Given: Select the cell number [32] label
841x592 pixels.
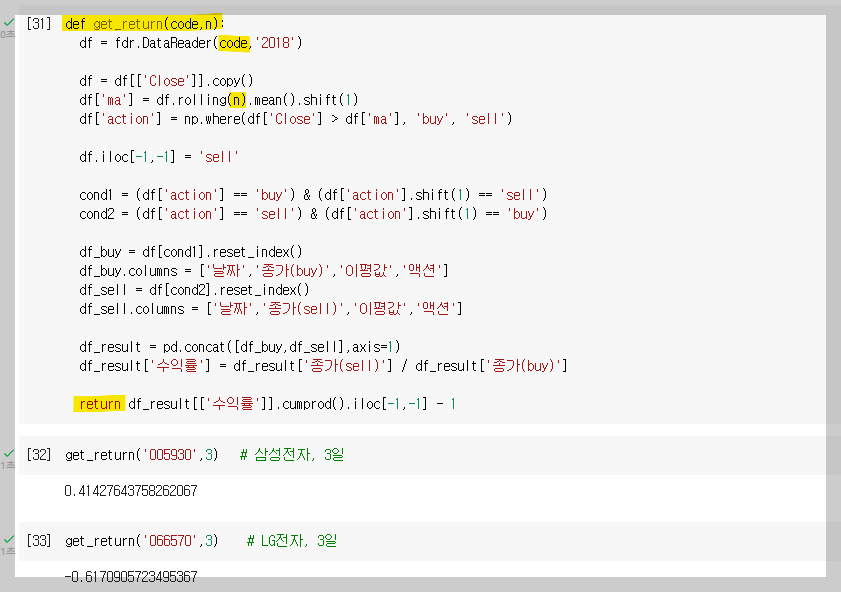Looking at the screenshot, I should (39, 455).
